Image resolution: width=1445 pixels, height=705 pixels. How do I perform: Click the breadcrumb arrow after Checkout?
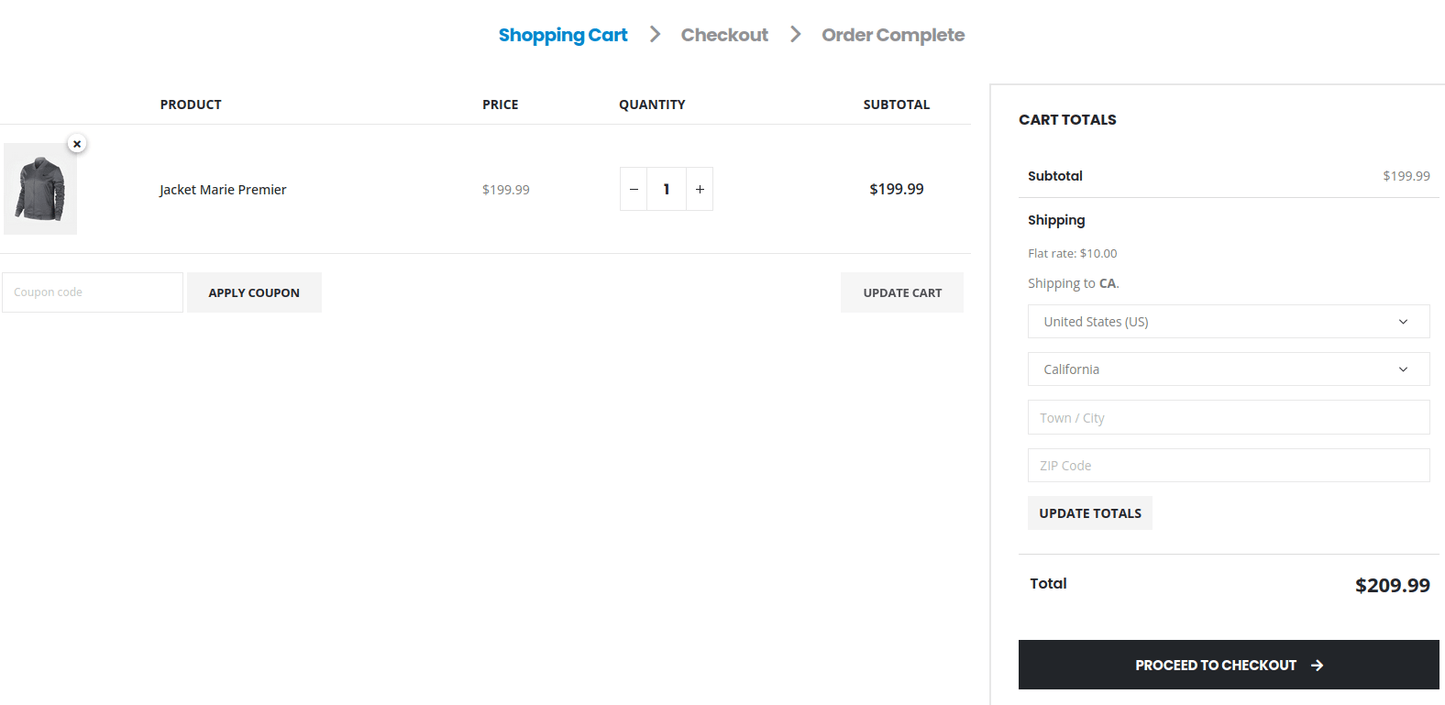coord(794,34)
